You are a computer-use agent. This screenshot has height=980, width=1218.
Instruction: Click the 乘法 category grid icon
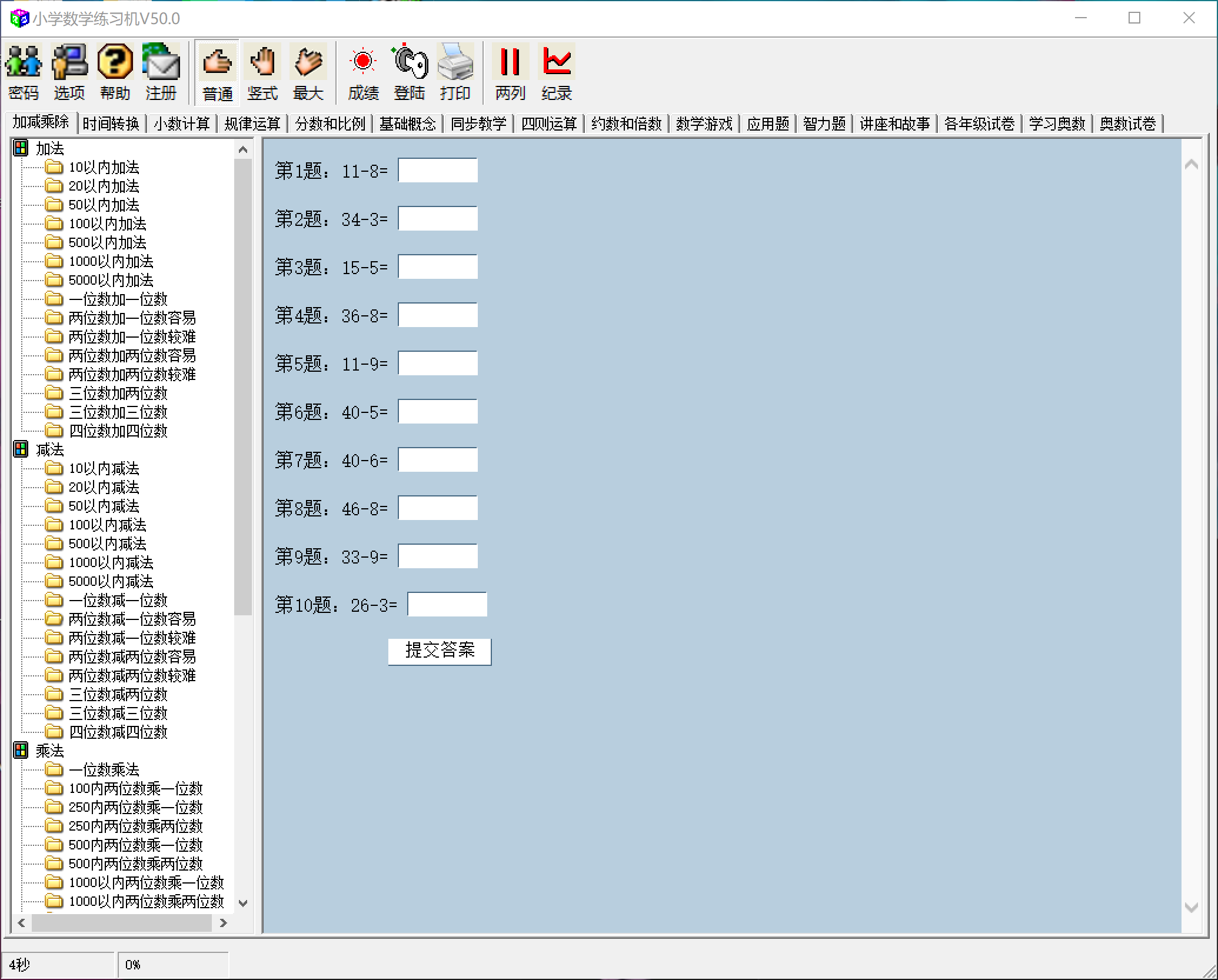click(21, 750)
